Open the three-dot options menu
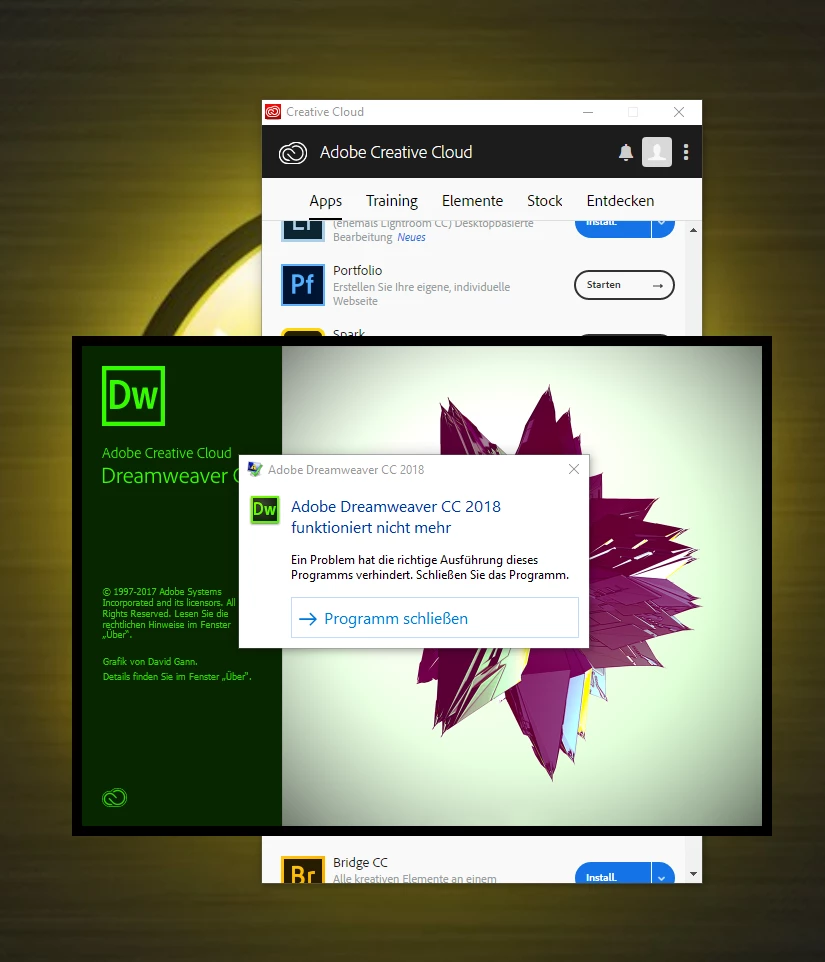Image resolution: width=825 pixels, height=962 pixels. 686,152
